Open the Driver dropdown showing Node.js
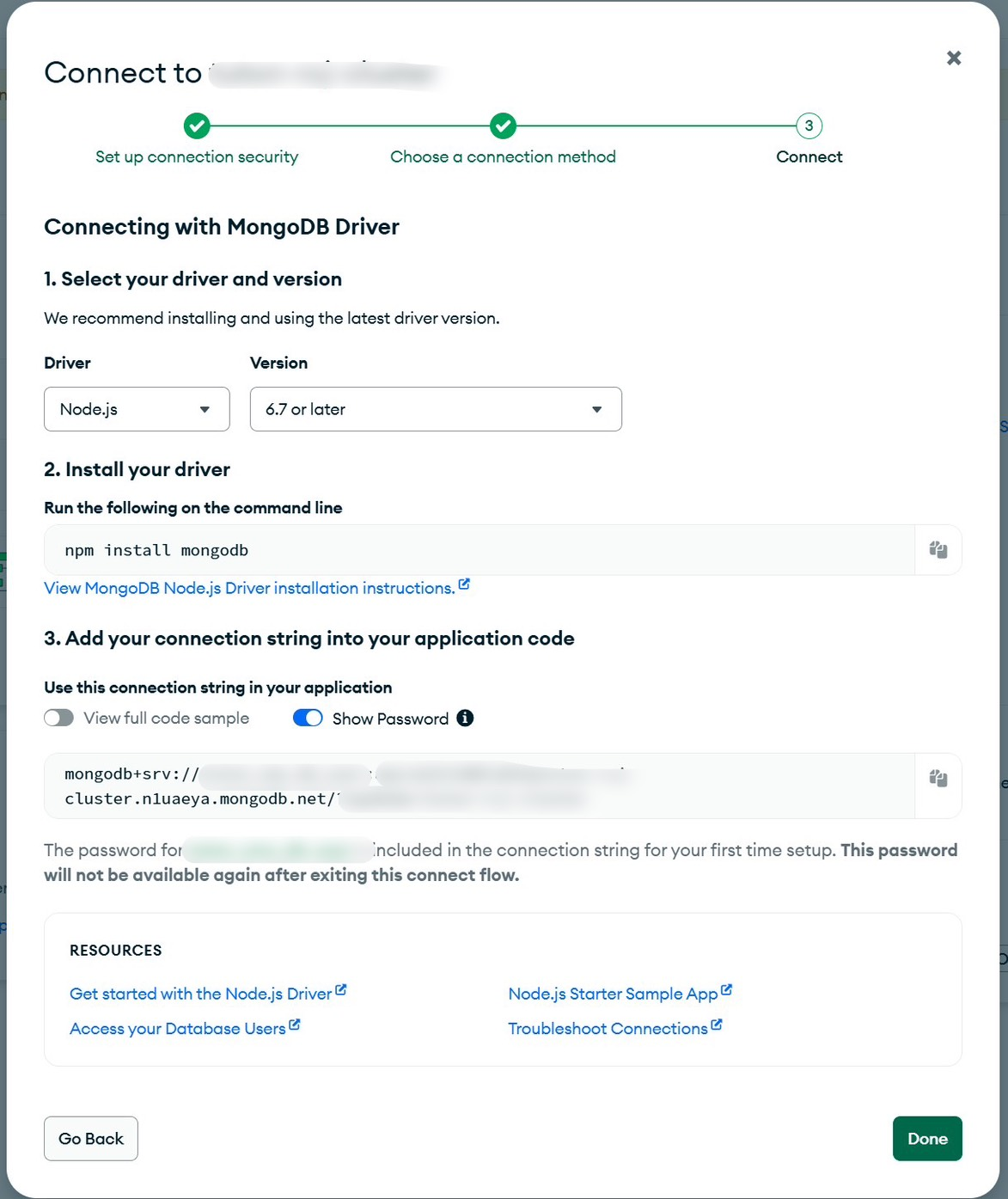This screenshot has width=1008, height=1199. click(x=137, y=409)
